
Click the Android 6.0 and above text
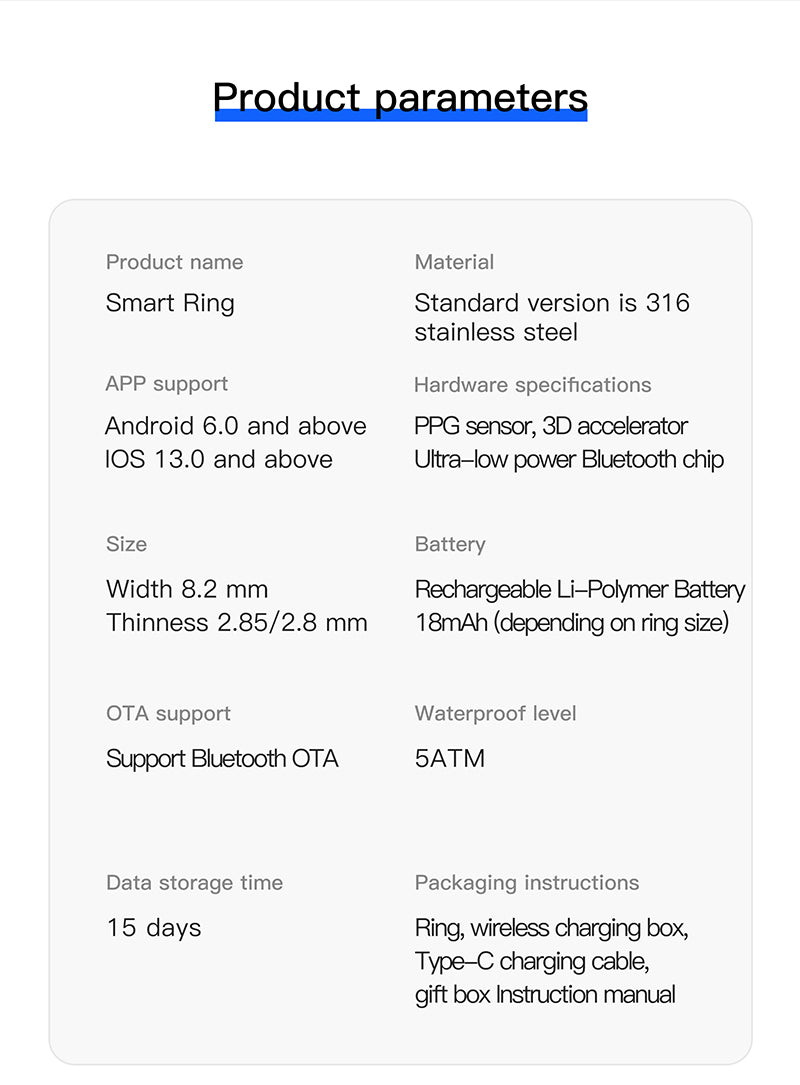[x=236, y=426]
